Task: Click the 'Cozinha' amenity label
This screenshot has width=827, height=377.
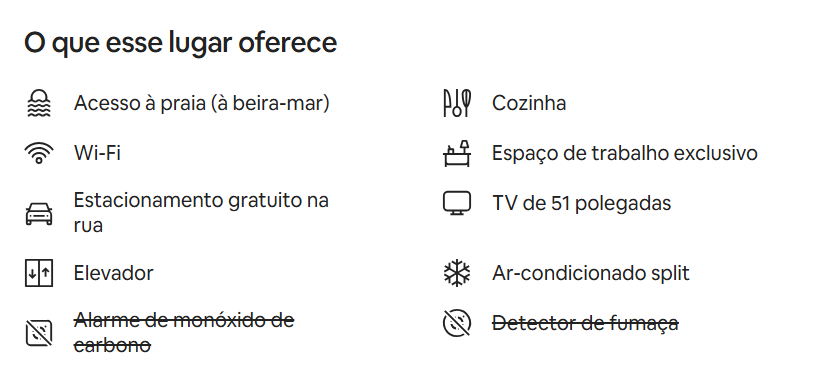Action: (x=529, y=103)
